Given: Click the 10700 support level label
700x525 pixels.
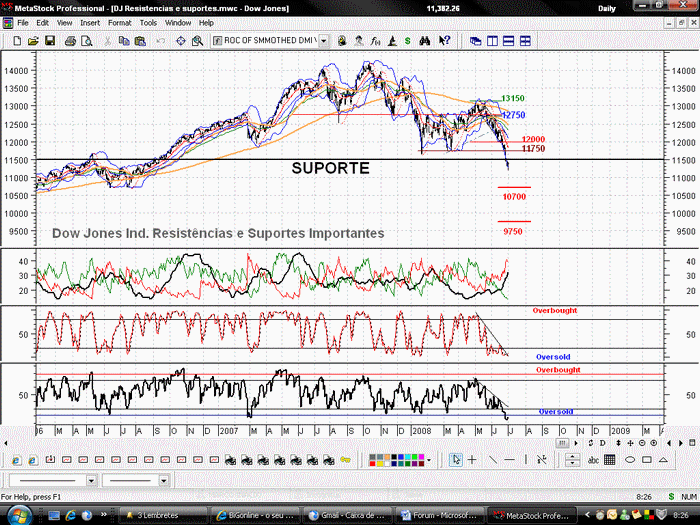Looking at the screenshot, I should click(x=514, y=196).
